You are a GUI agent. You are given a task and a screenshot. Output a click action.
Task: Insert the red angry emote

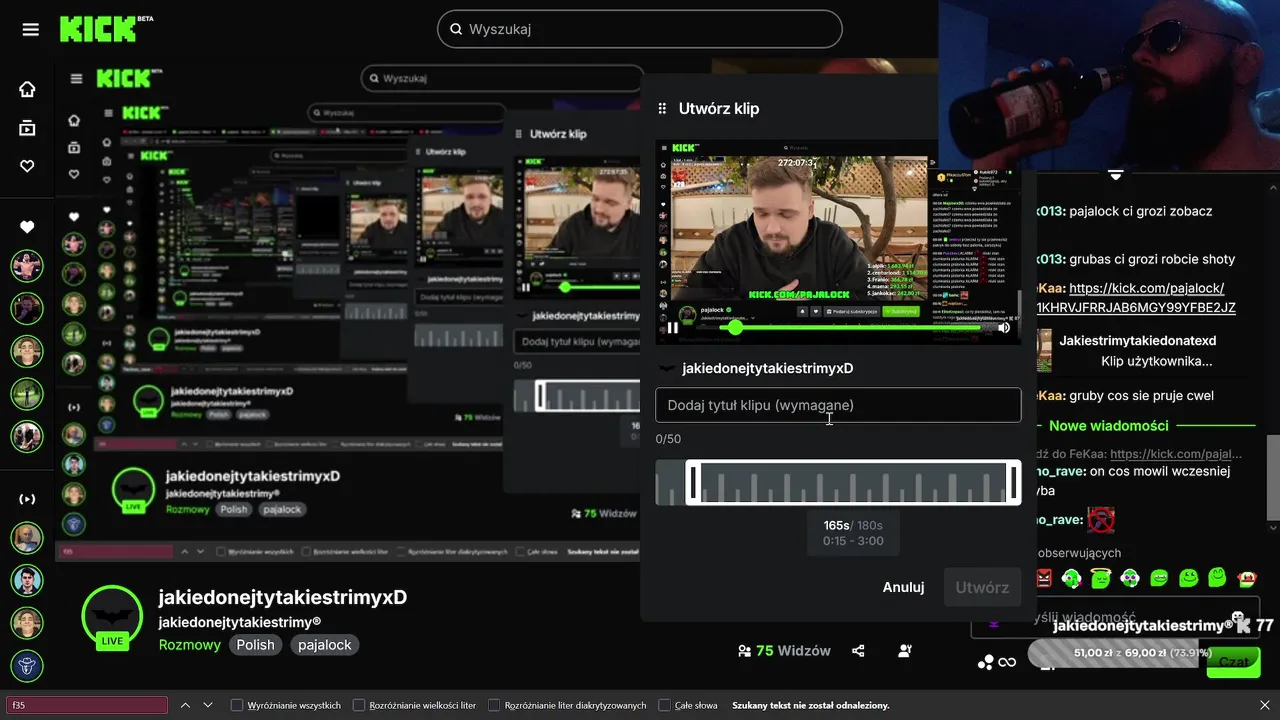(x=1044, y=578)
